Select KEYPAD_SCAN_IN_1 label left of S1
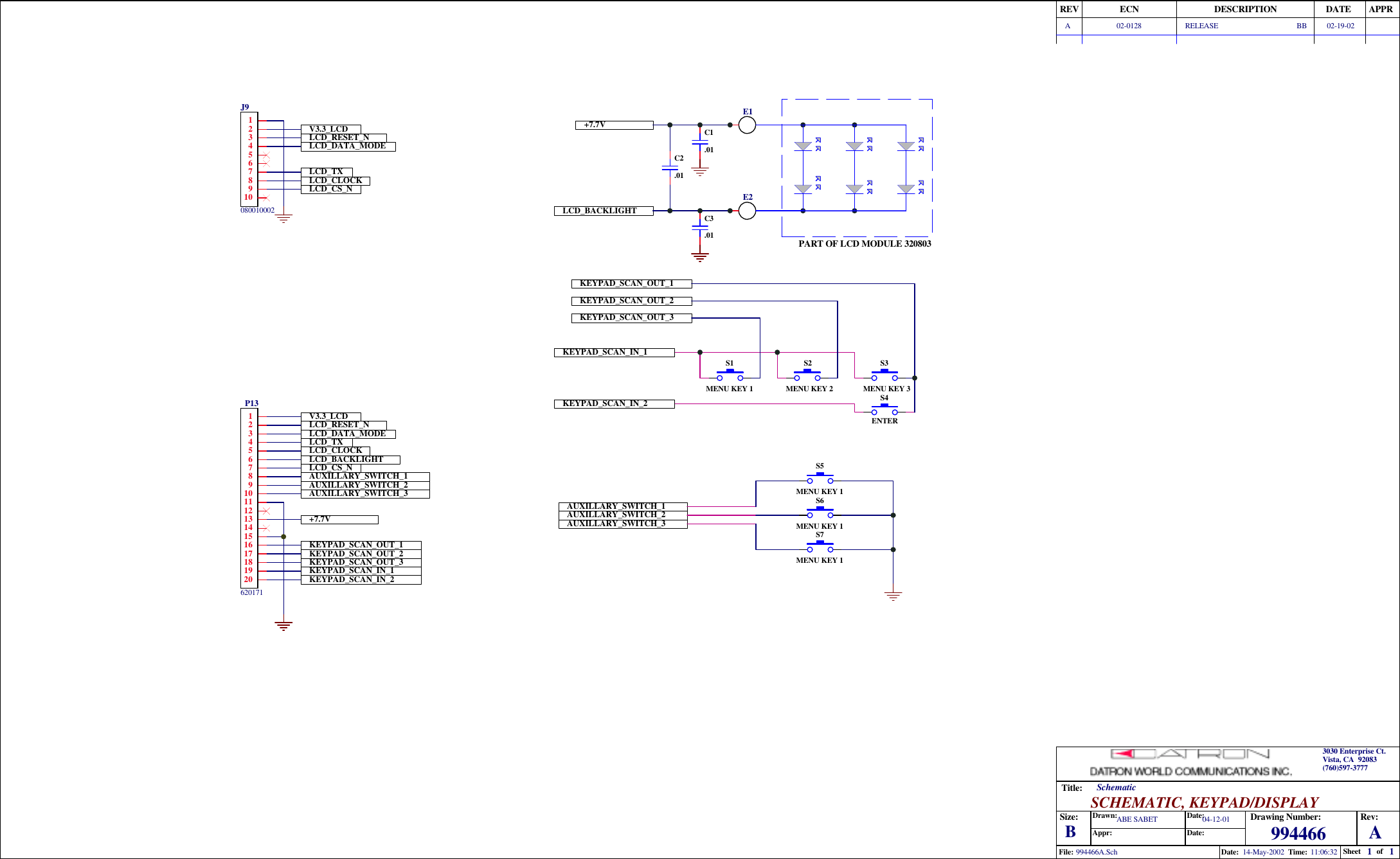The width and height of the screenshot is (1400, 859). 614,352
